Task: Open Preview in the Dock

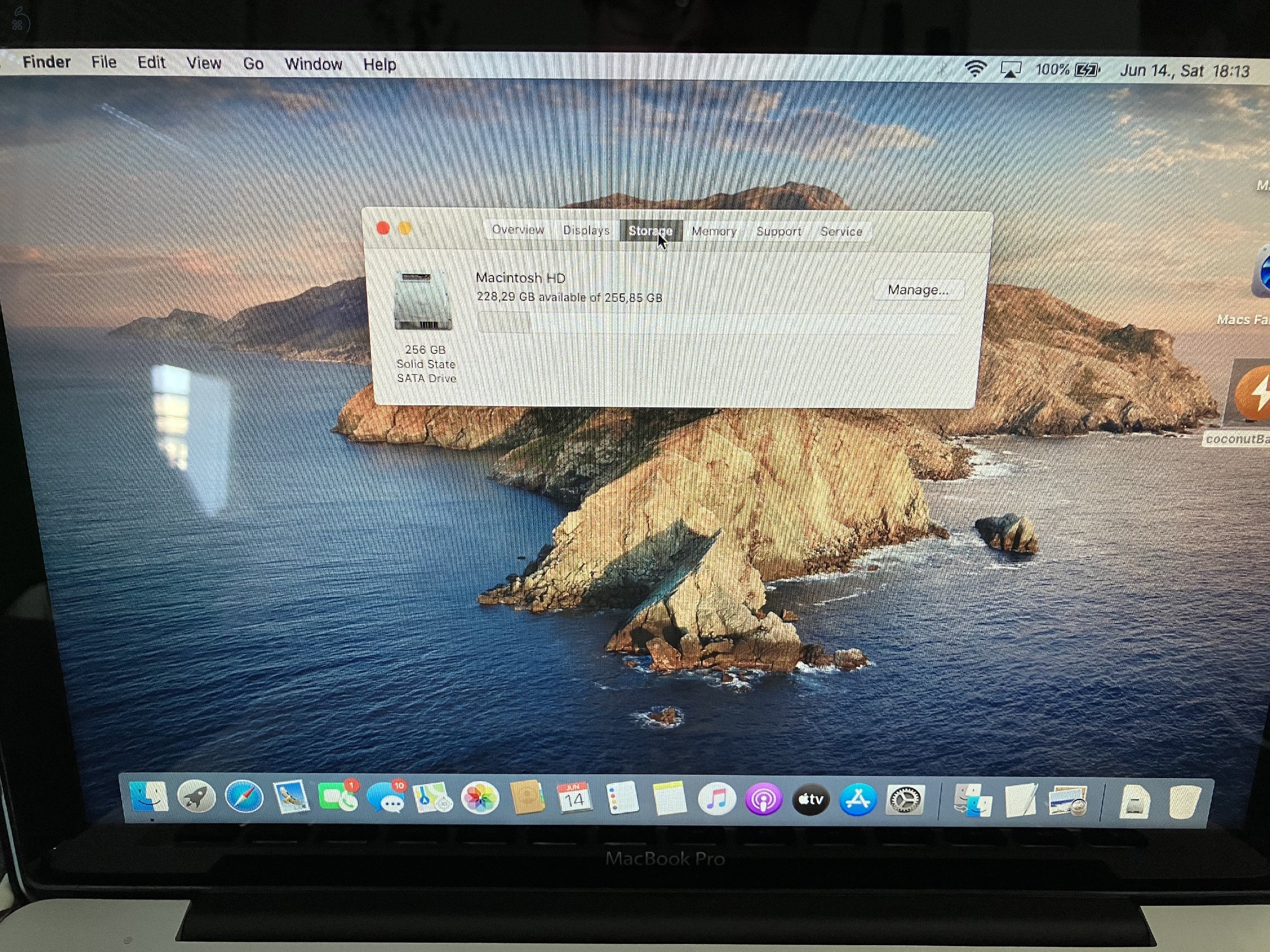Action: [1068, 800]
